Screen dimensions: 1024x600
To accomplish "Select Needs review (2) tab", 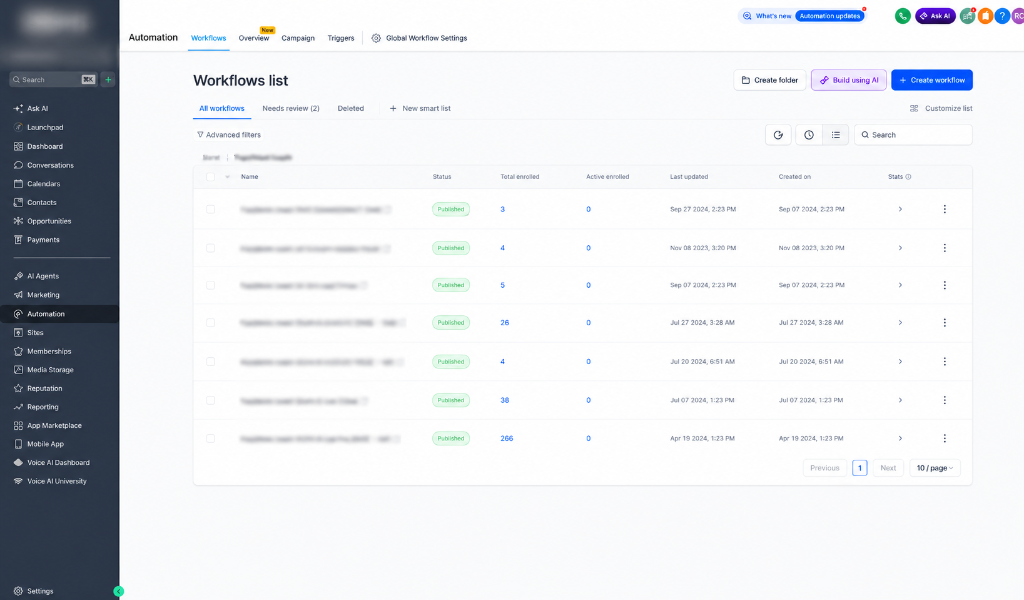I will tap(291, 108).
